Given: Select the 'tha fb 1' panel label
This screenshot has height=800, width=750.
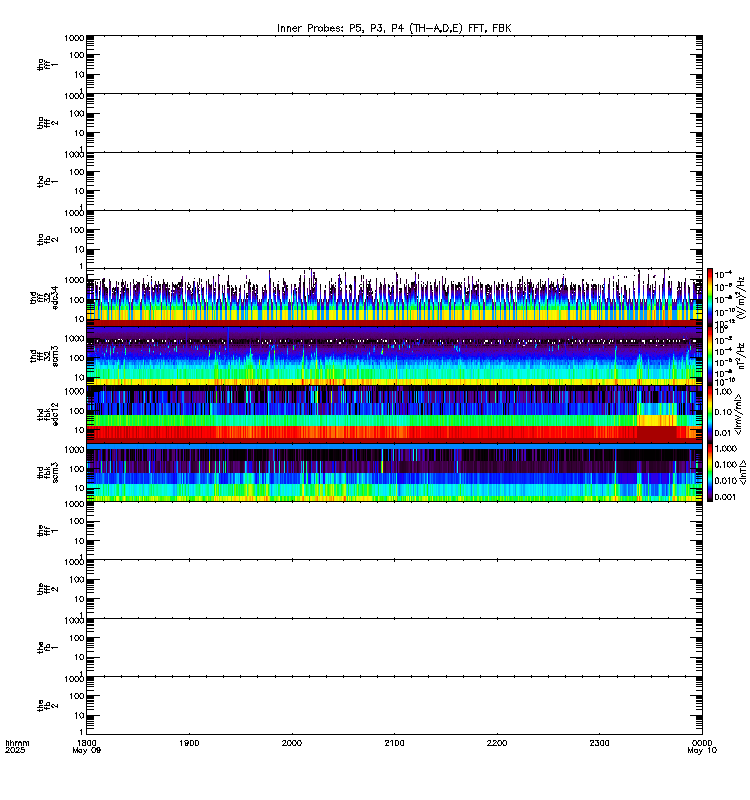Looking at the screenshot, I should click(47, 182).
